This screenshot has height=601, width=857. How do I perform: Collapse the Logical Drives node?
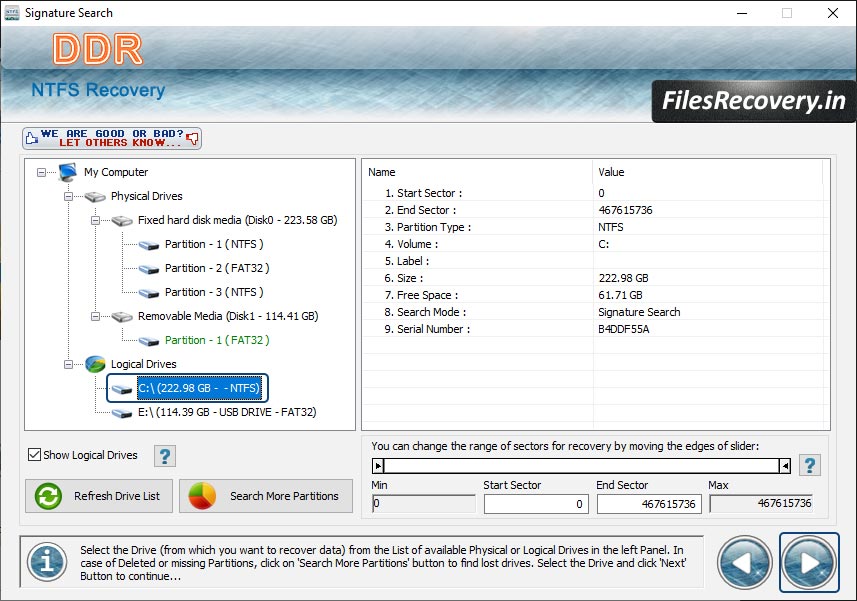68,364
